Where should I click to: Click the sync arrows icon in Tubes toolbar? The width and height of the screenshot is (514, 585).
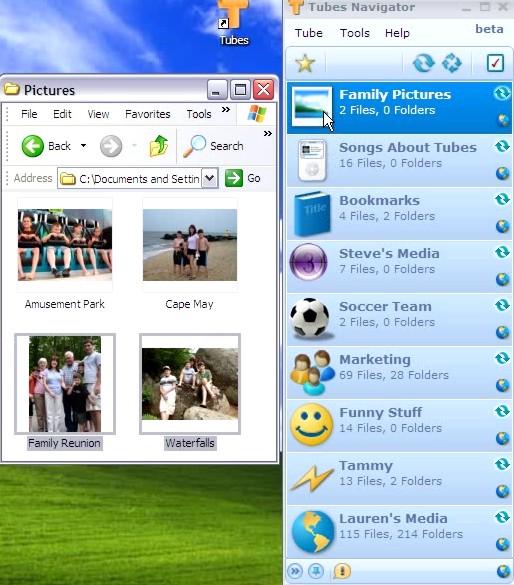[423, 63]
